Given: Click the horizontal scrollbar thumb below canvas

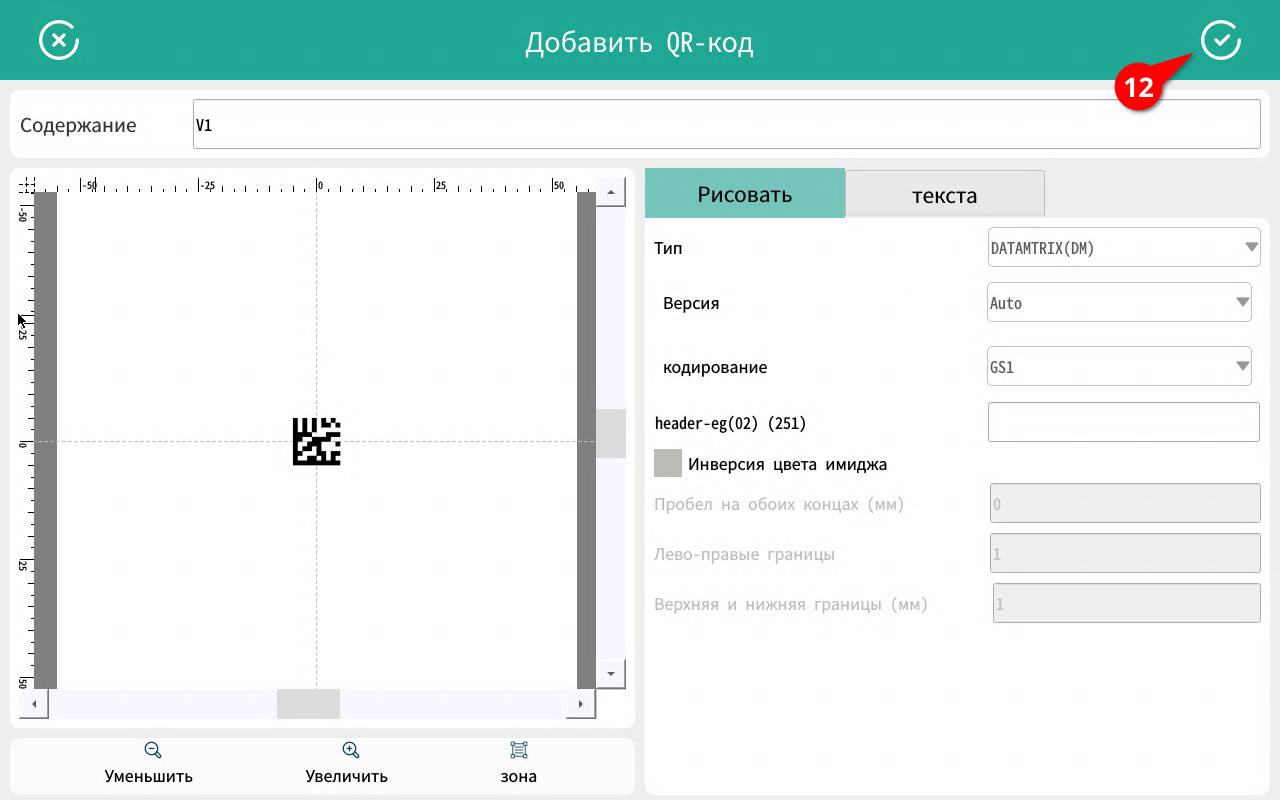Looking at the screenshot, I should (x=308, y=704).
